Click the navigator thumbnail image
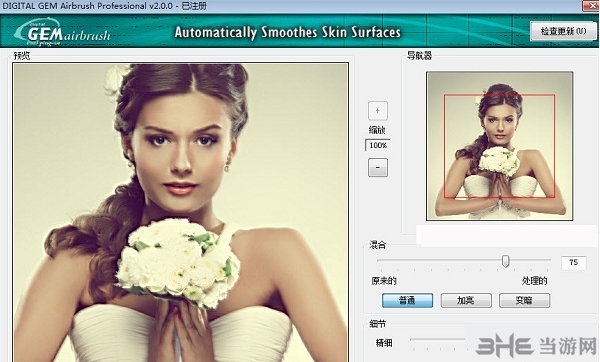 (x=499, y=146)
